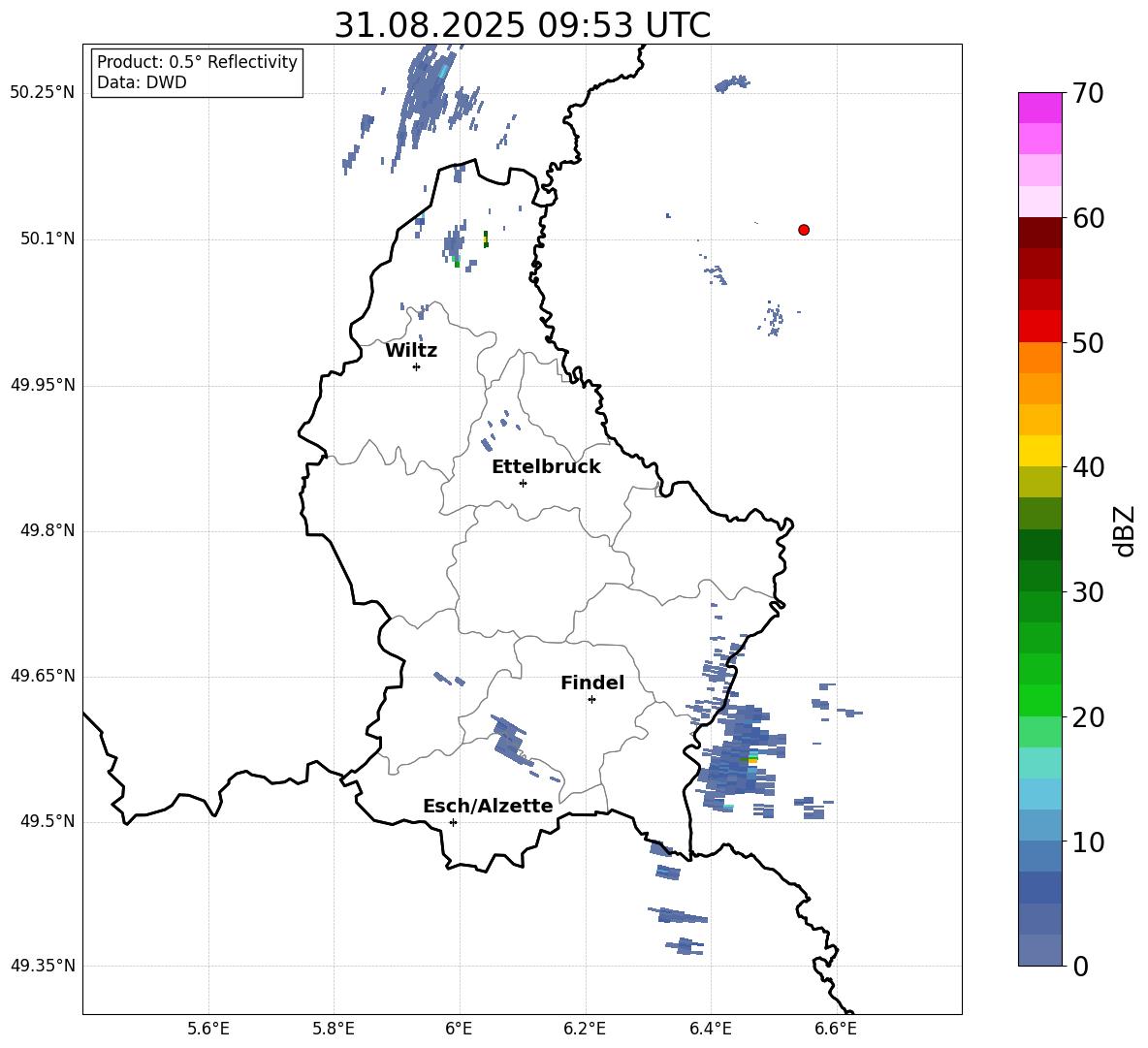The image size is (1148, 1048).
Task: Click the 49.95°N latitude label
Action: (x=43, y=385)
